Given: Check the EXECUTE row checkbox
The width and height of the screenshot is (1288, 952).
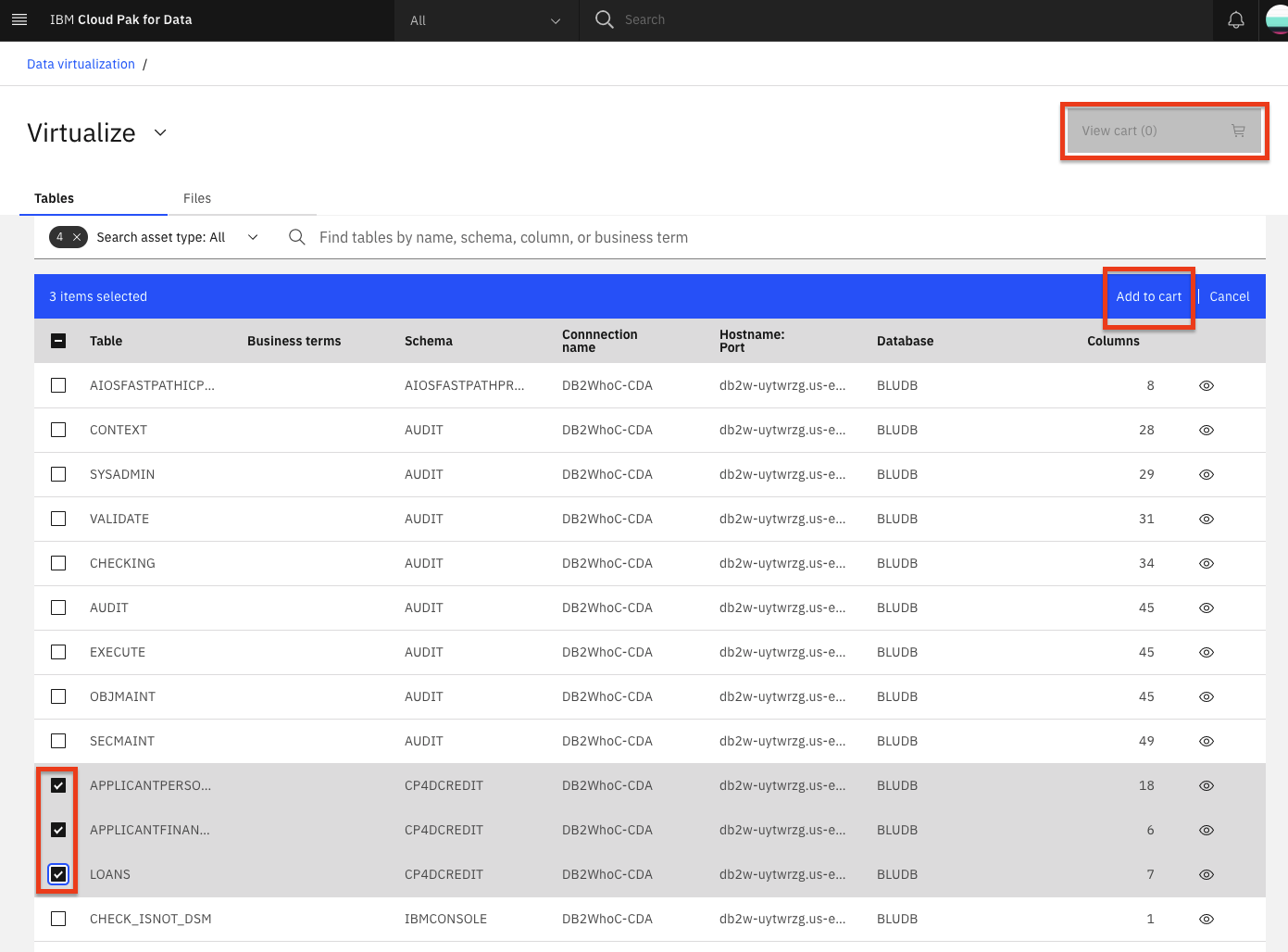Looking at the screenshot, I should 58,652.
